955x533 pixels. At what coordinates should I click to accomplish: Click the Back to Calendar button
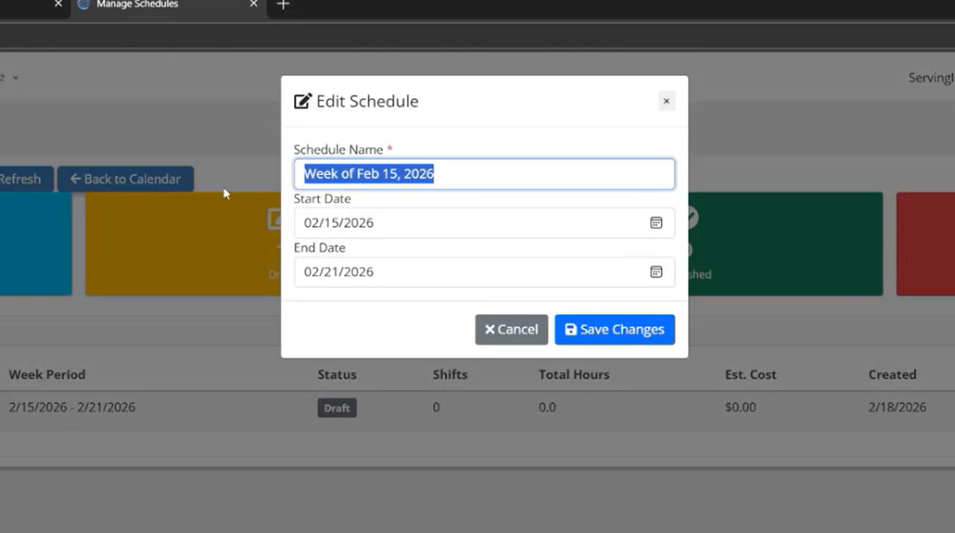(125, 179)
